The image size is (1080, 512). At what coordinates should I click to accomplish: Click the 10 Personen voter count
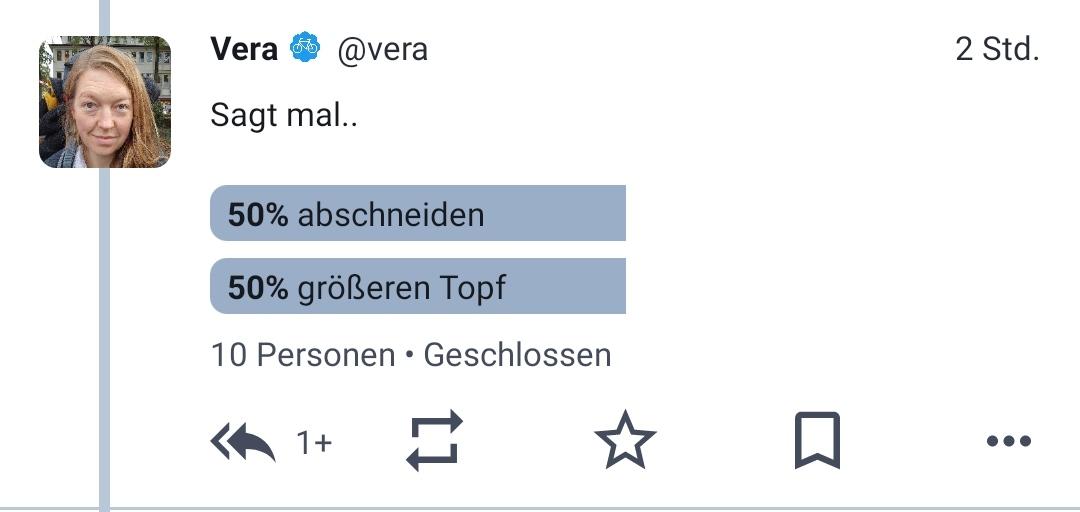303,356
